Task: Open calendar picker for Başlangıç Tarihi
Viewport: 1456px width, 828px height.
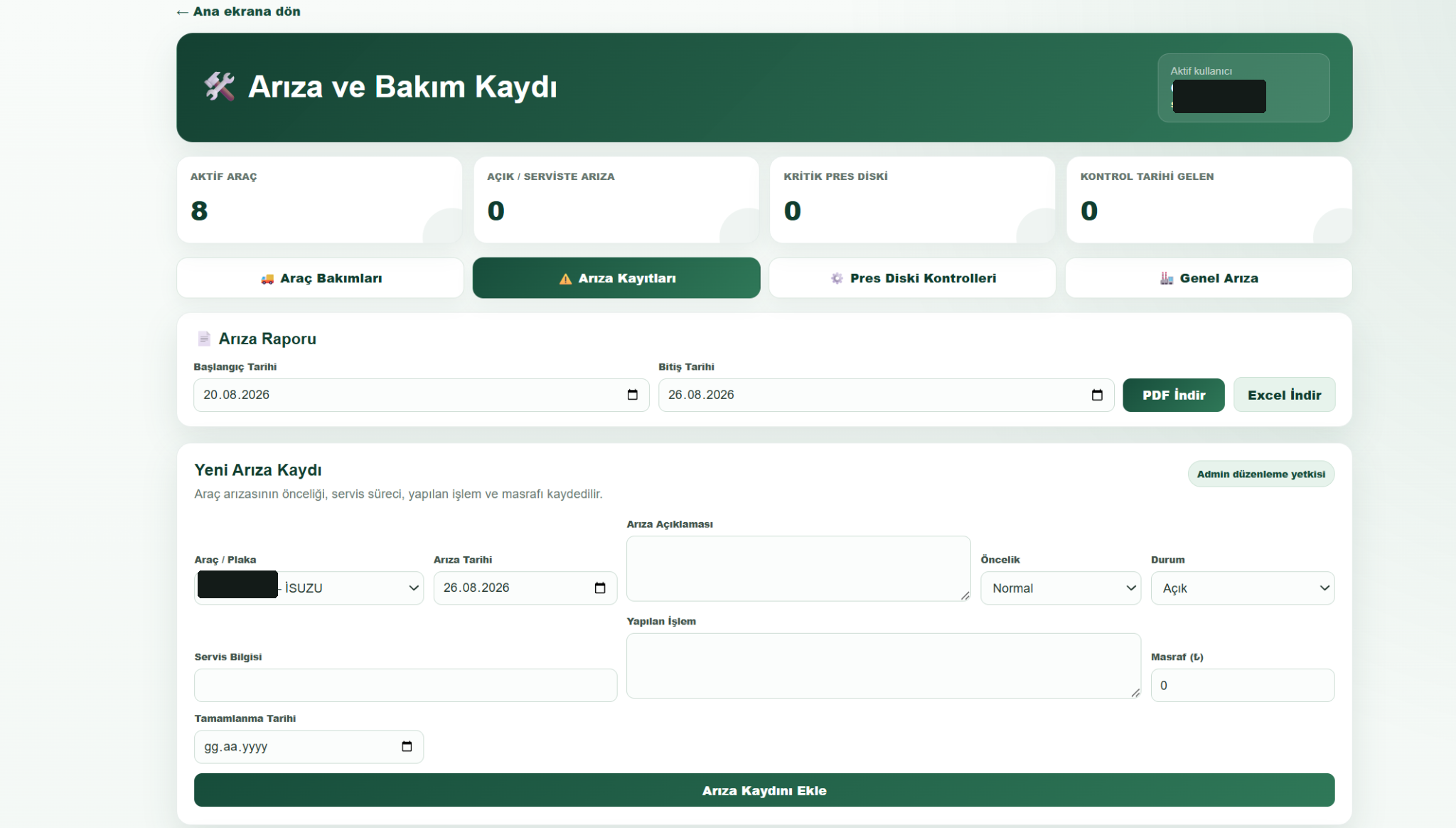Action: click(x=632, y=395)
